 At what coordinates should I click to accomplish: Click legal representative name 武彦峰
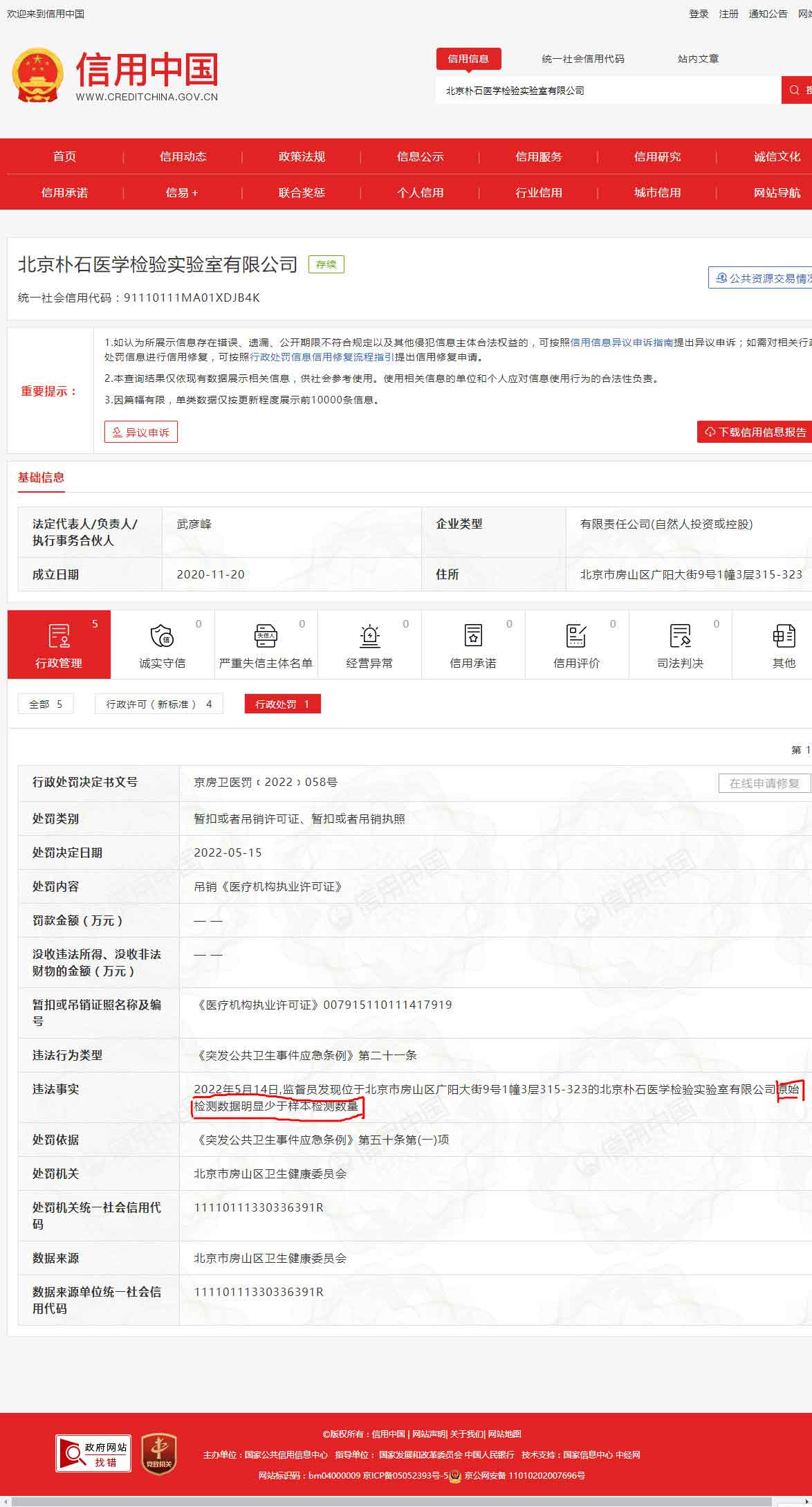(194, 524)
